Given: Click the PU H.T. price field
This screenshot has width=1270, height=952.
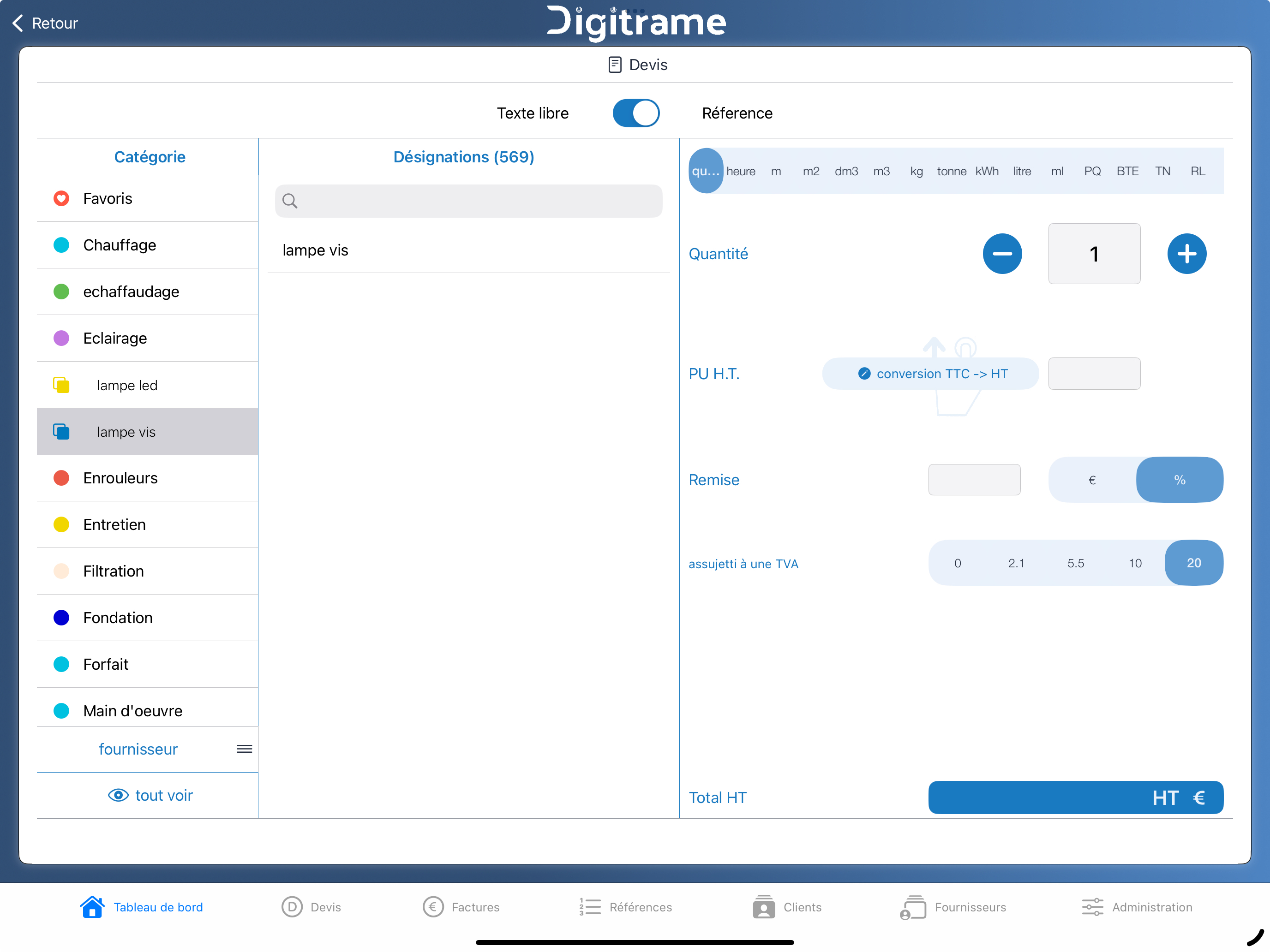Looking at the screenshot, I should [x=1094, y=374].
